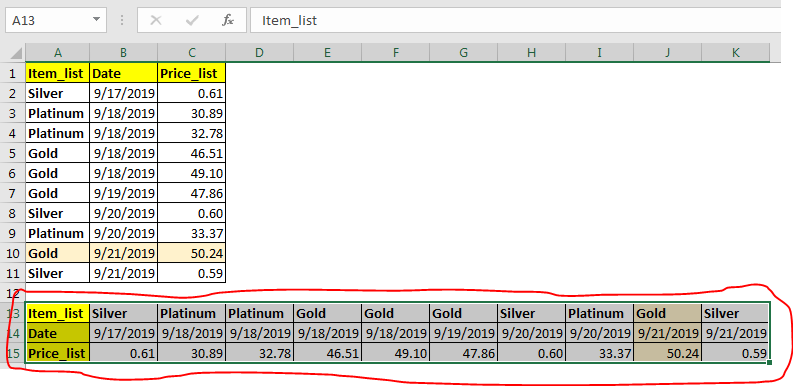Select column D header
793x386 pixels.
[x=259, y=53]
